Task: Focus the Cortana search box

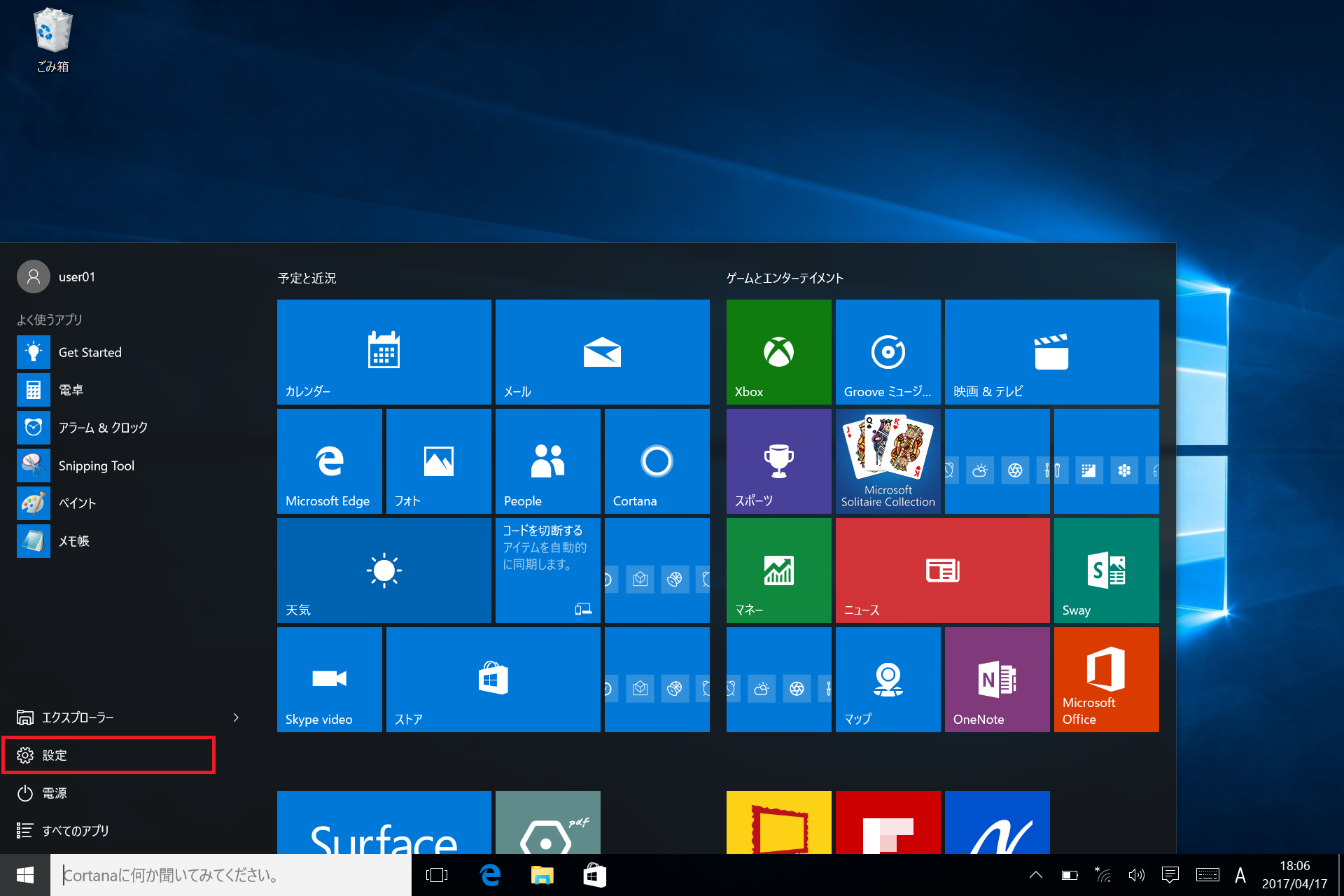Action: coord(231,875)
